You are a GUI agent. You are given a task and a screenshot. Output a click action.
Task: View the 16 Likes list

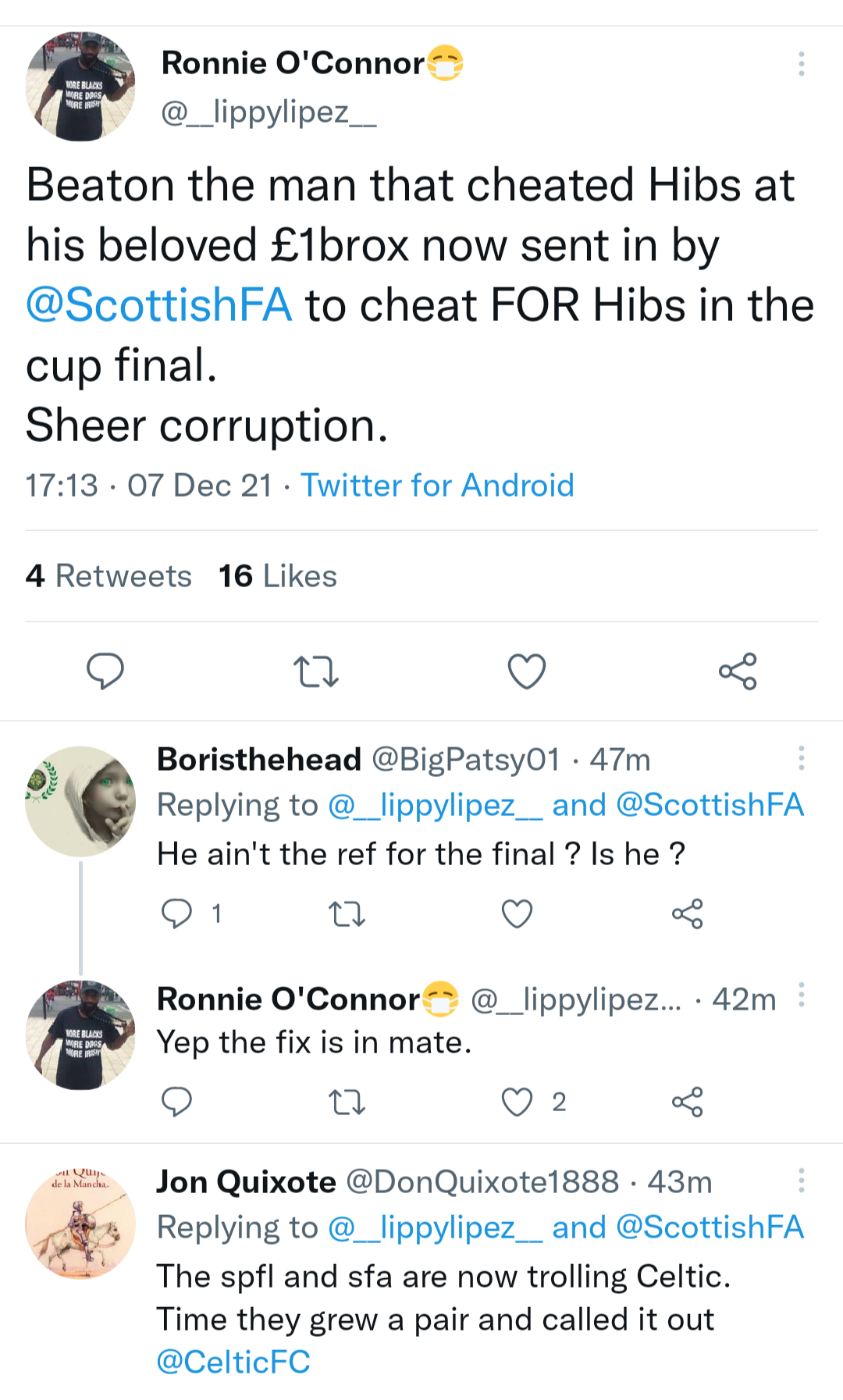277,576
